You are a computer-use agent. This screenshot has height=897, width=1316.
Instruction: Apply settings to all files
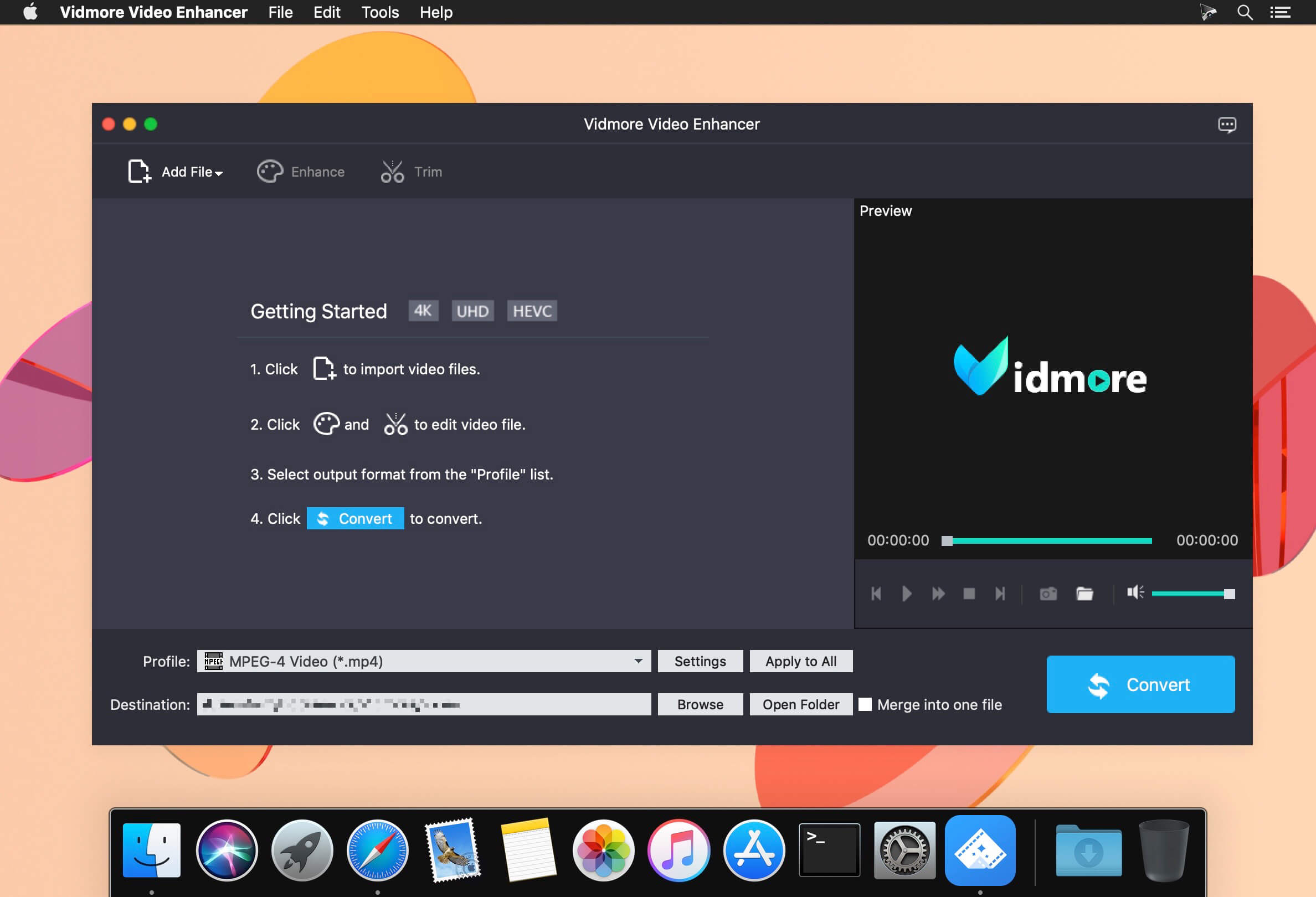[x=801, y=661]
